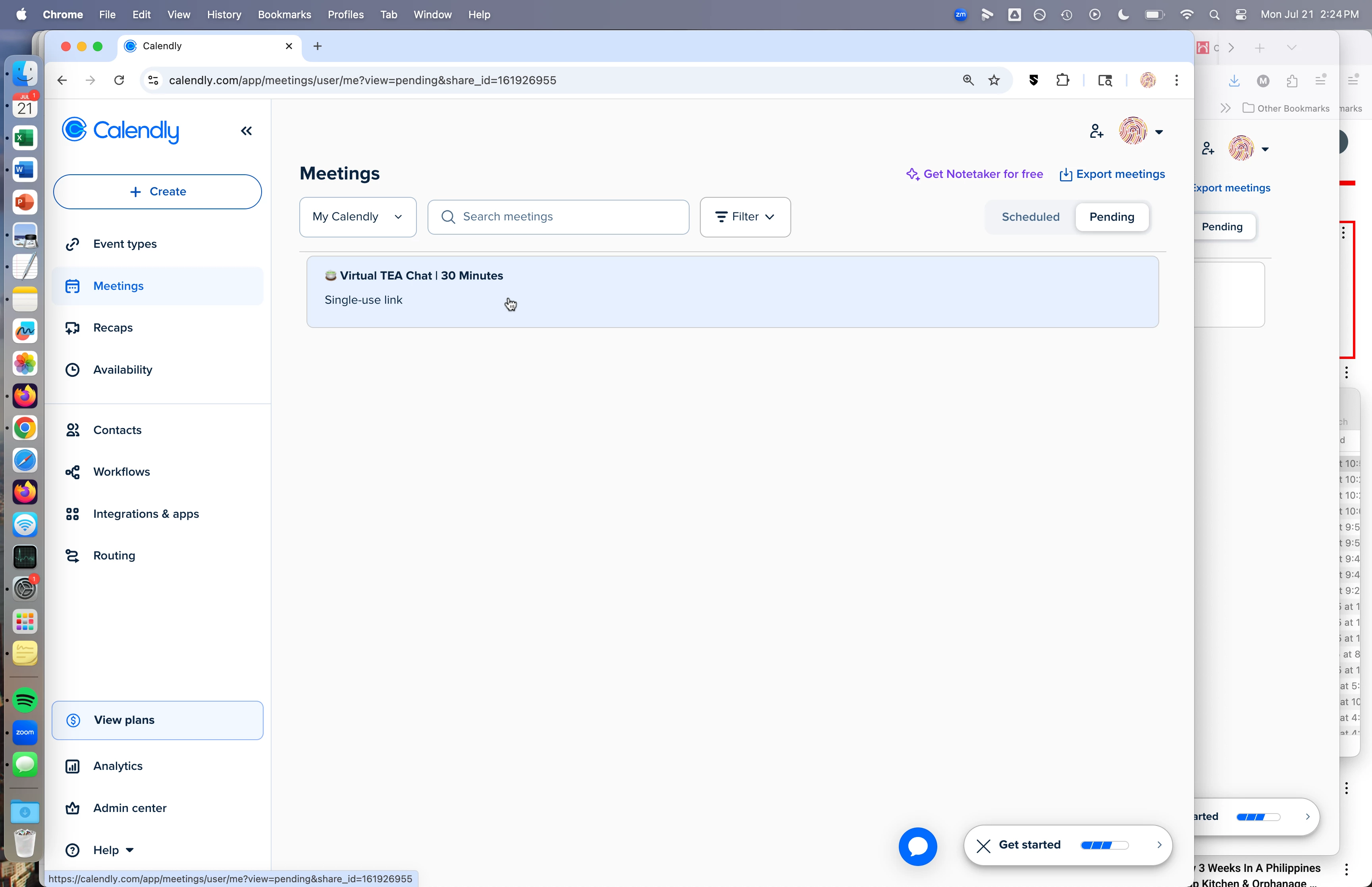Open PowerPoint from the Dock

25,202
